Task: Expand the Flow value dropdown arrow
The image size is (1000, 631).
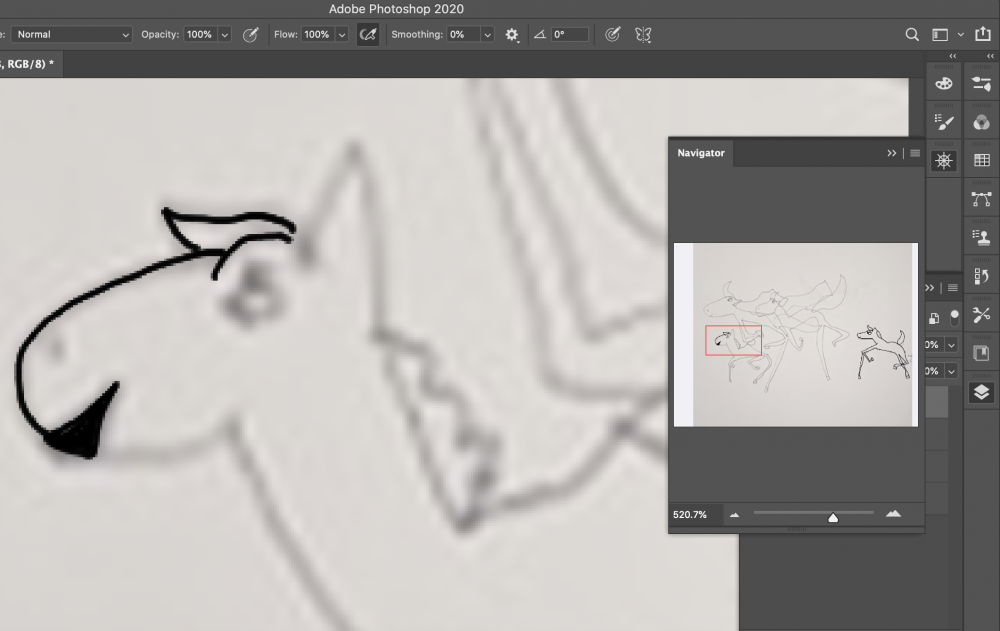Action: (342, 34)
